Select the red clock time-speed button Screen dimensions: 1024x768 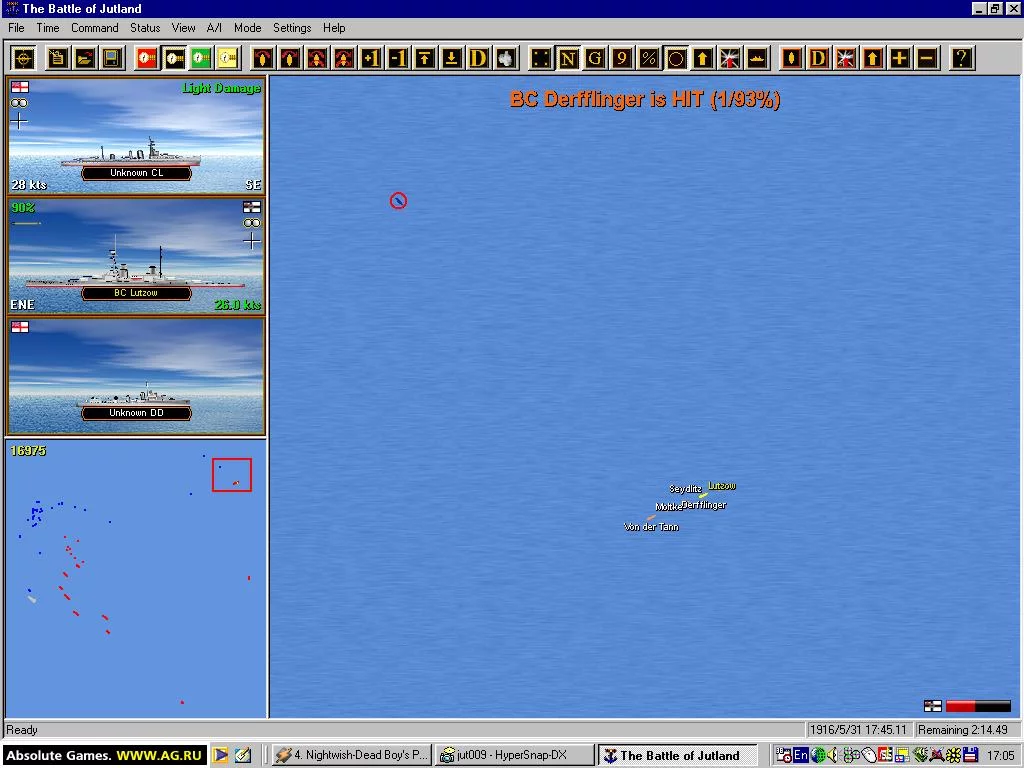(147, 59)
